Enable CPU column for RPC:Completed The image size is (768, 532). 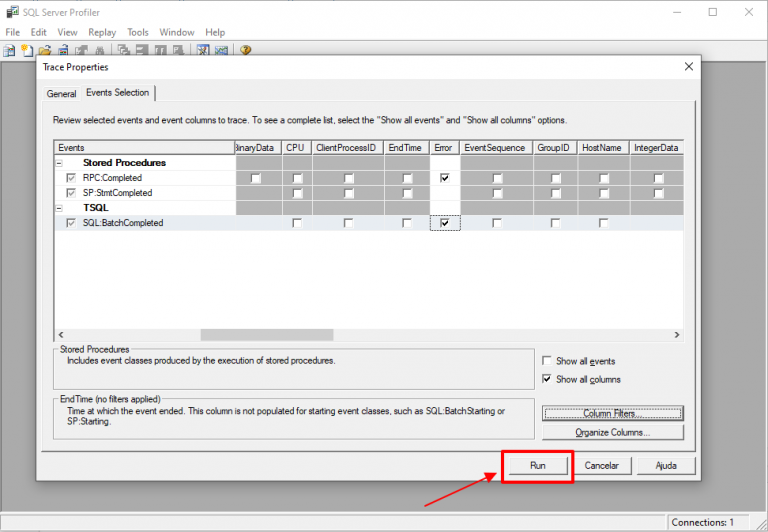(297, 178)
